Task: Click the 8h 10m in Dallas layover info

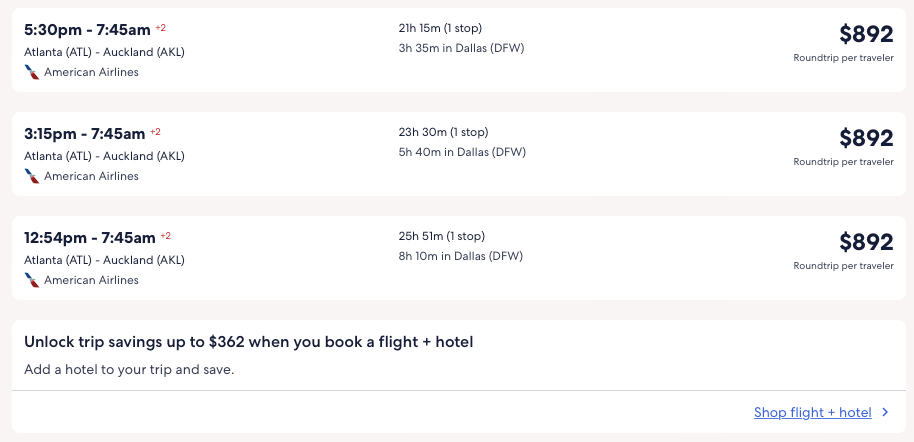Action: pyautogui.click(x=460, y=256)
